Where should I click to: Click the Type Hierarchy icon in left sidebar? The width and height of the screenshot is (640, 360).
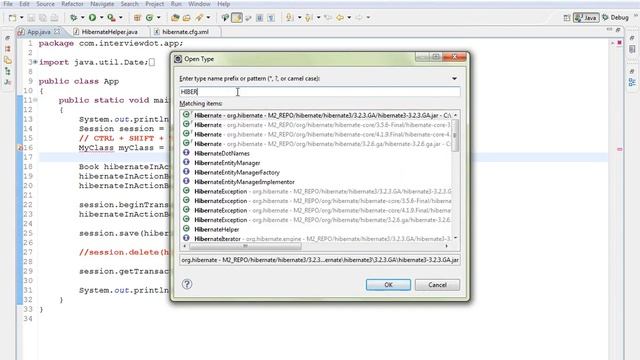tap(8, 71)
